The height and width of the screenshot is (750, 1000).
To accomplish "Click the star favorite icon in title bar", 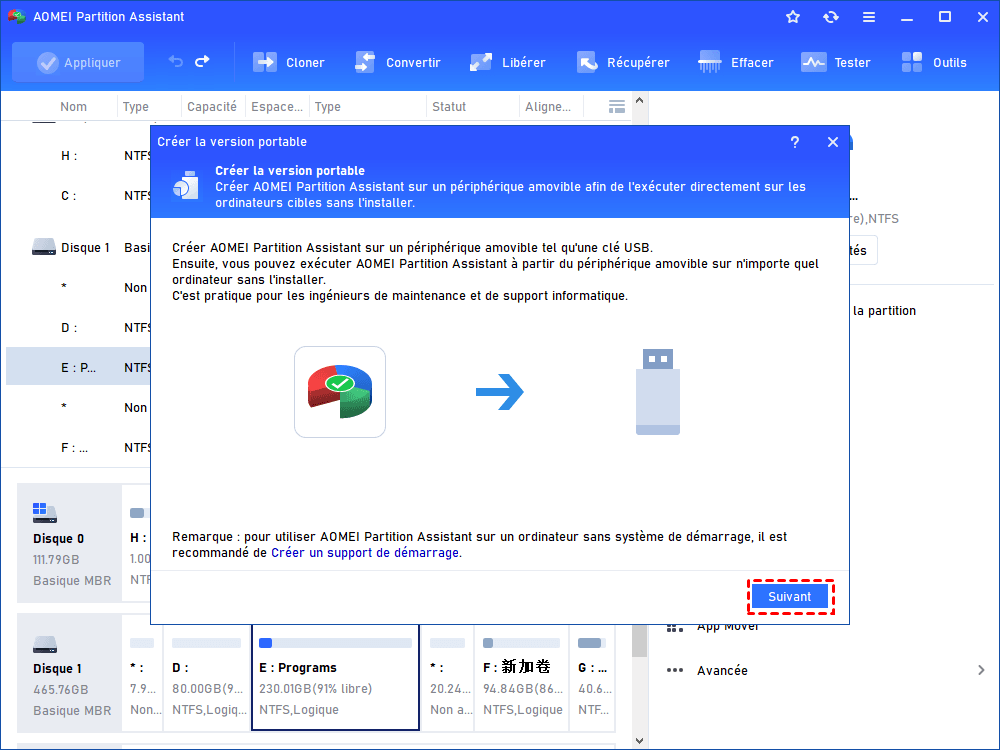I will pos(793,17).
